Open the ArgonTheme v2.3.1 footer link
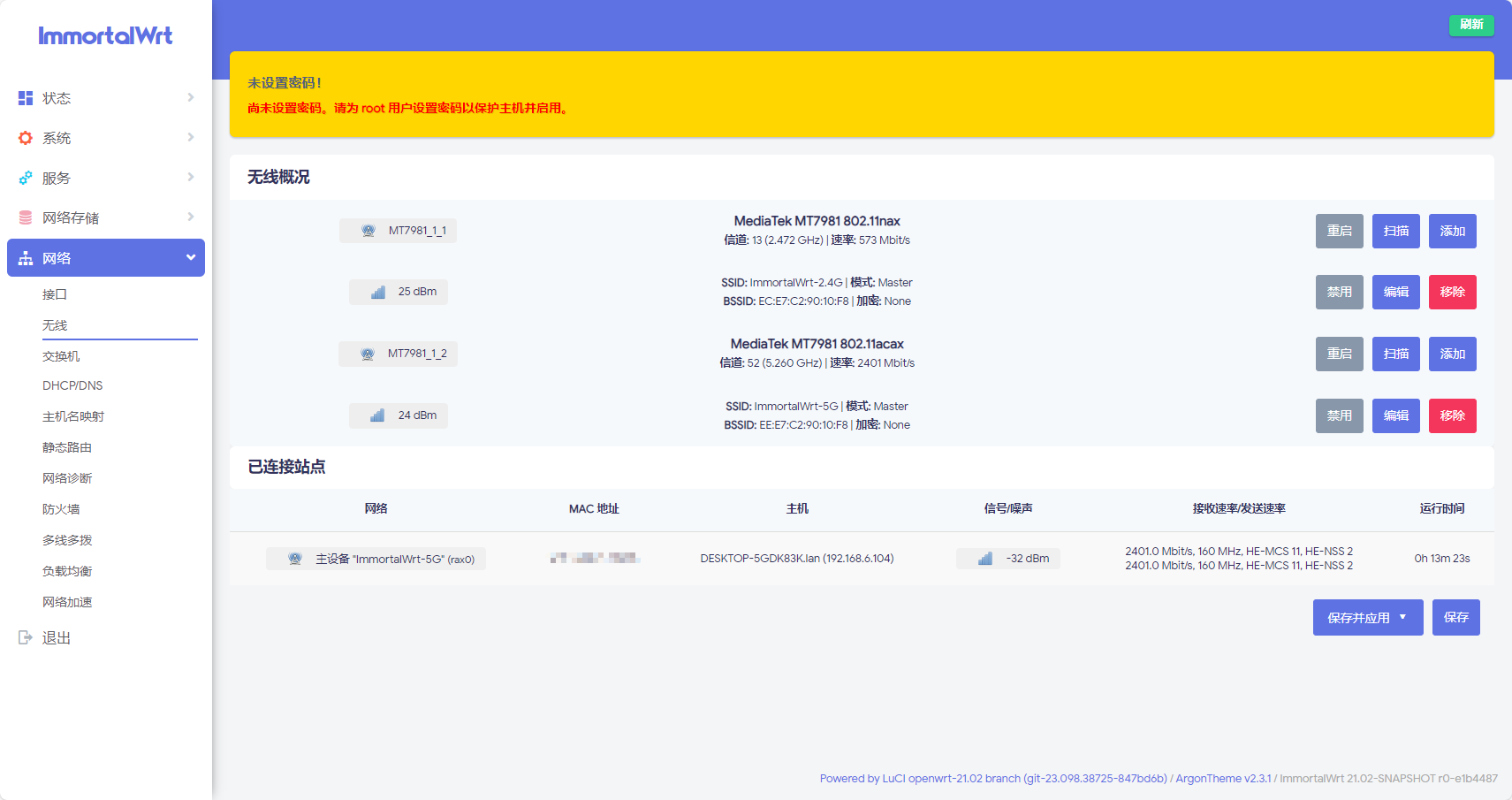Screen dimensions: 1512x800 pos(1223,779)
